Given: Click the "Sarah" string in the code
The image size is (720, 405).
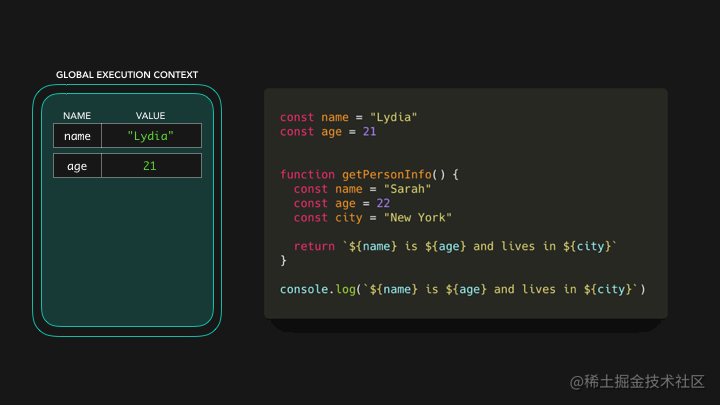Looking at the screenshot, I should [x=407, y=189].
